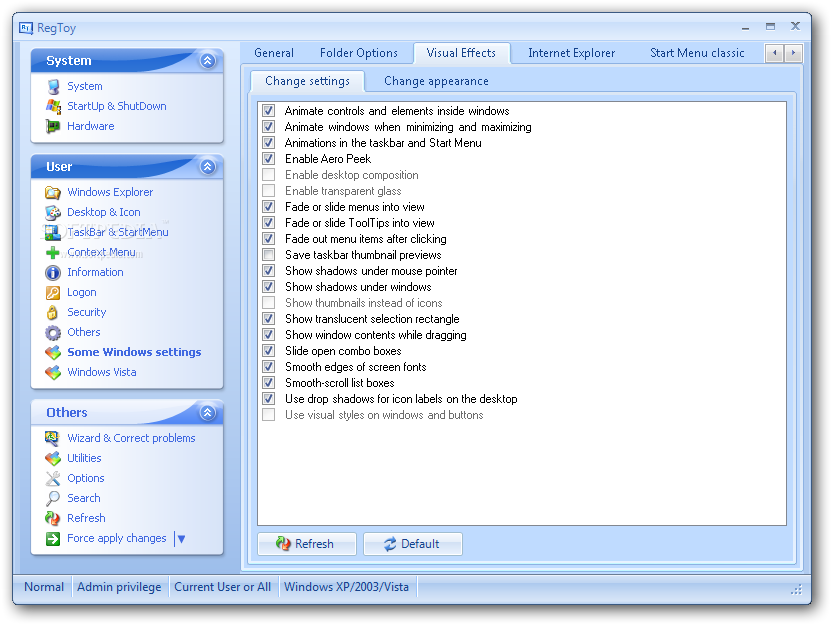This screenshot has height=625, width=832.
Task: Toggle Animations in the taskbar and Start Menu
Action: coord(269,143)
